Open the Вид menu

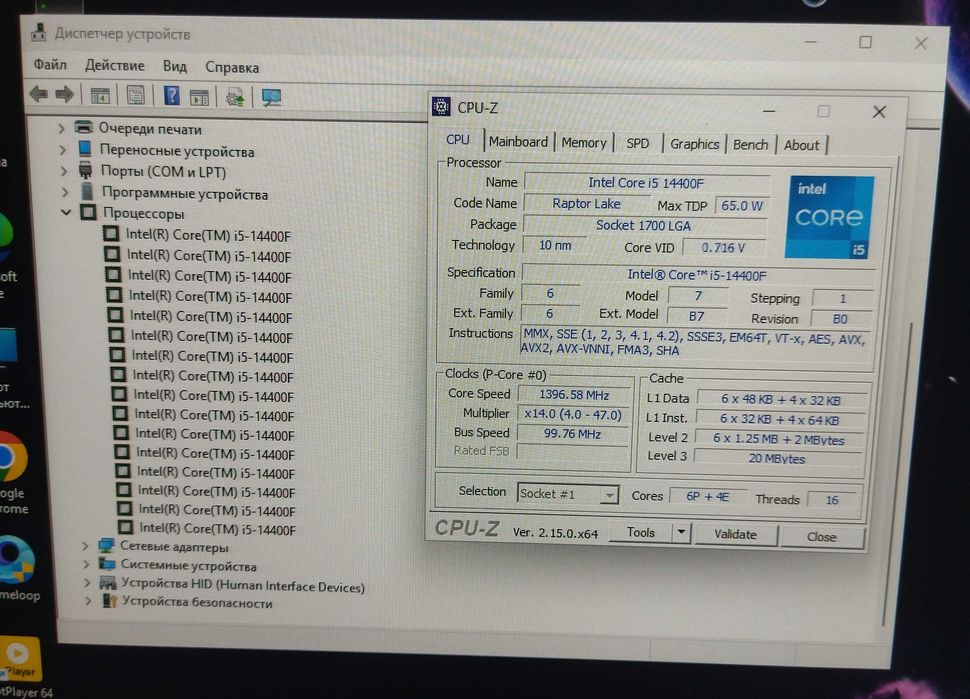click(174, 66)
